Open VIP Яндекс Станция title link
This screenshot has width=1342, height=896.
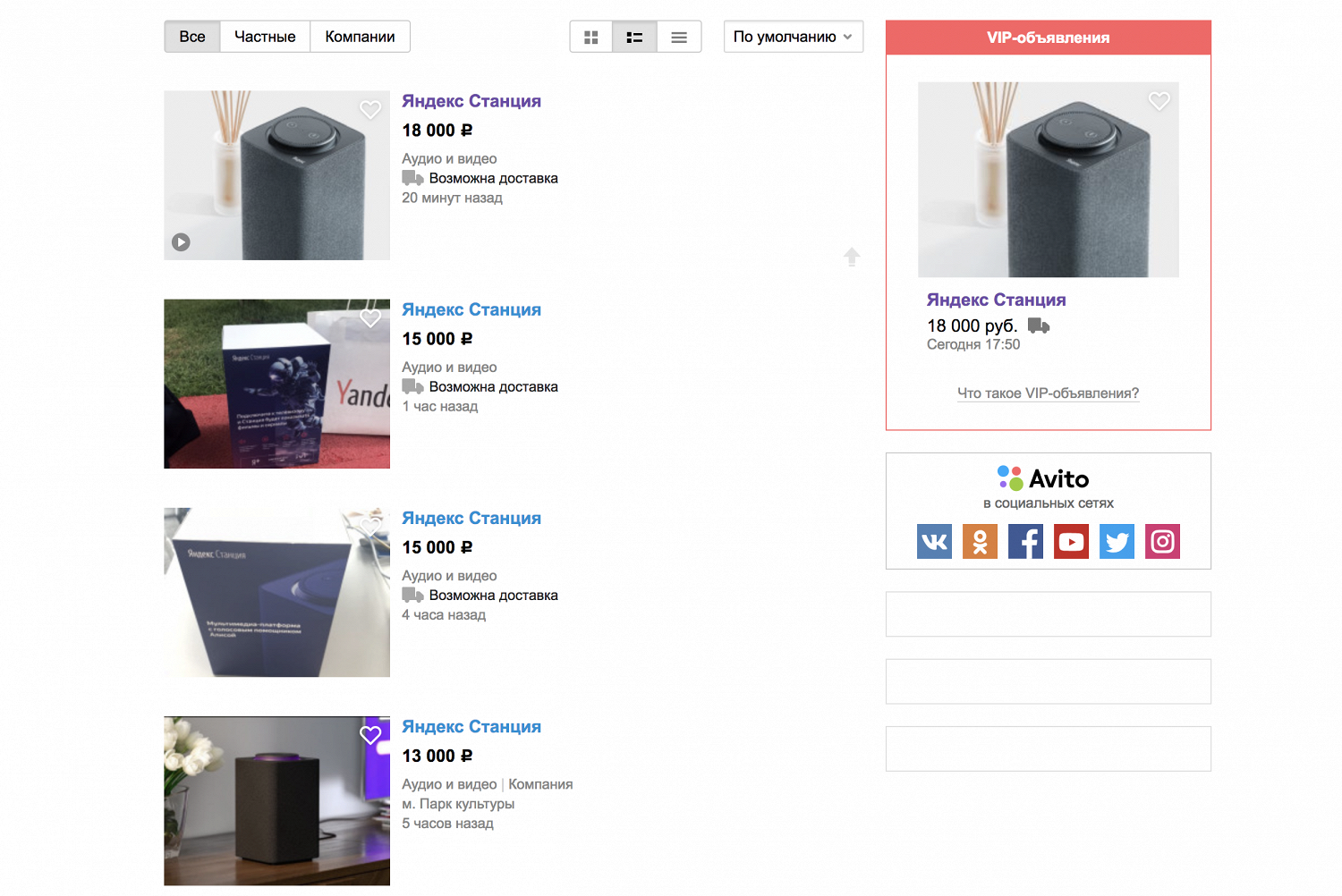click(x=996, y=300)
